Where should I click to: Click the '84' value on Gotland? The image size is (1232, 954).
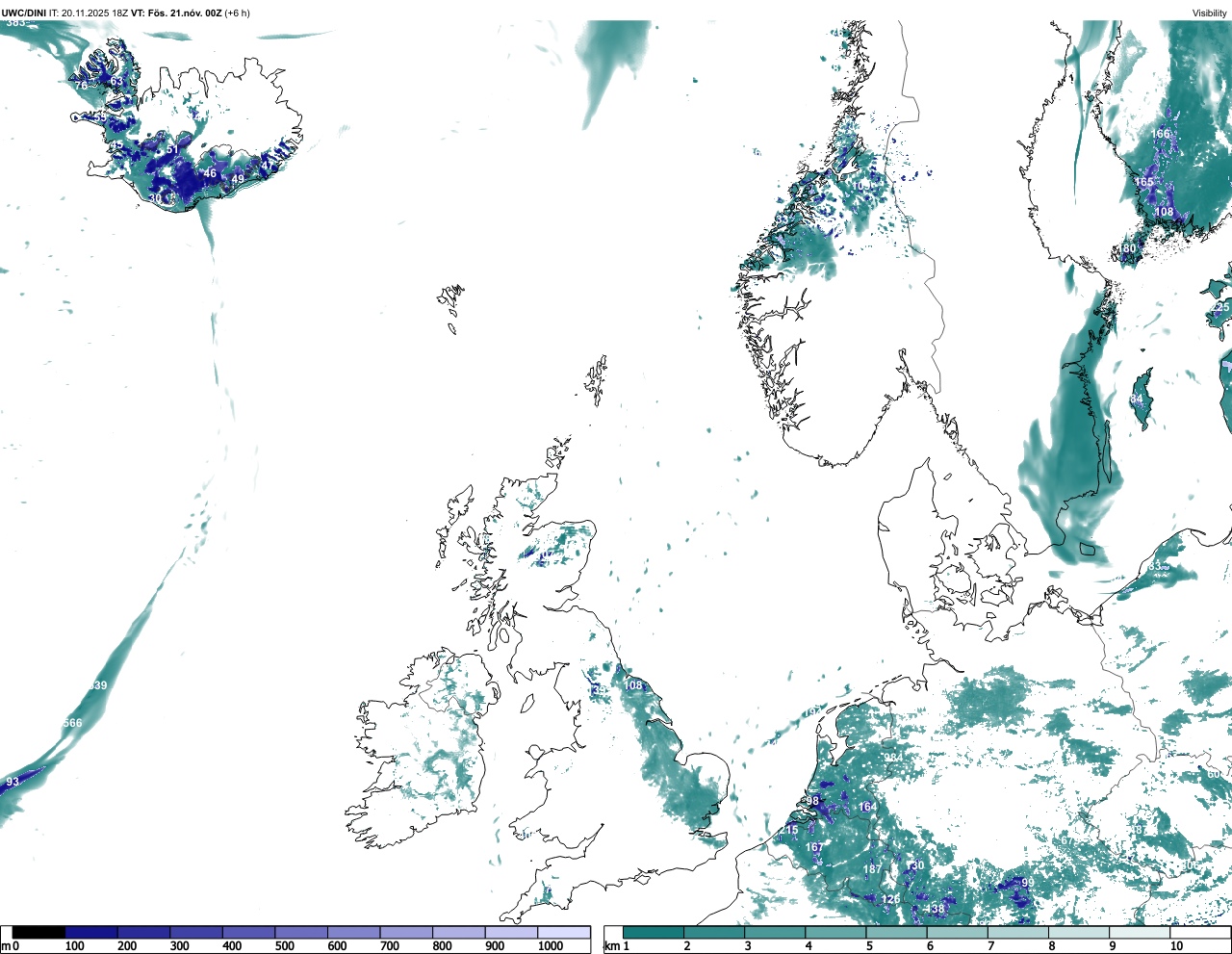click(x=1137, y=400)
